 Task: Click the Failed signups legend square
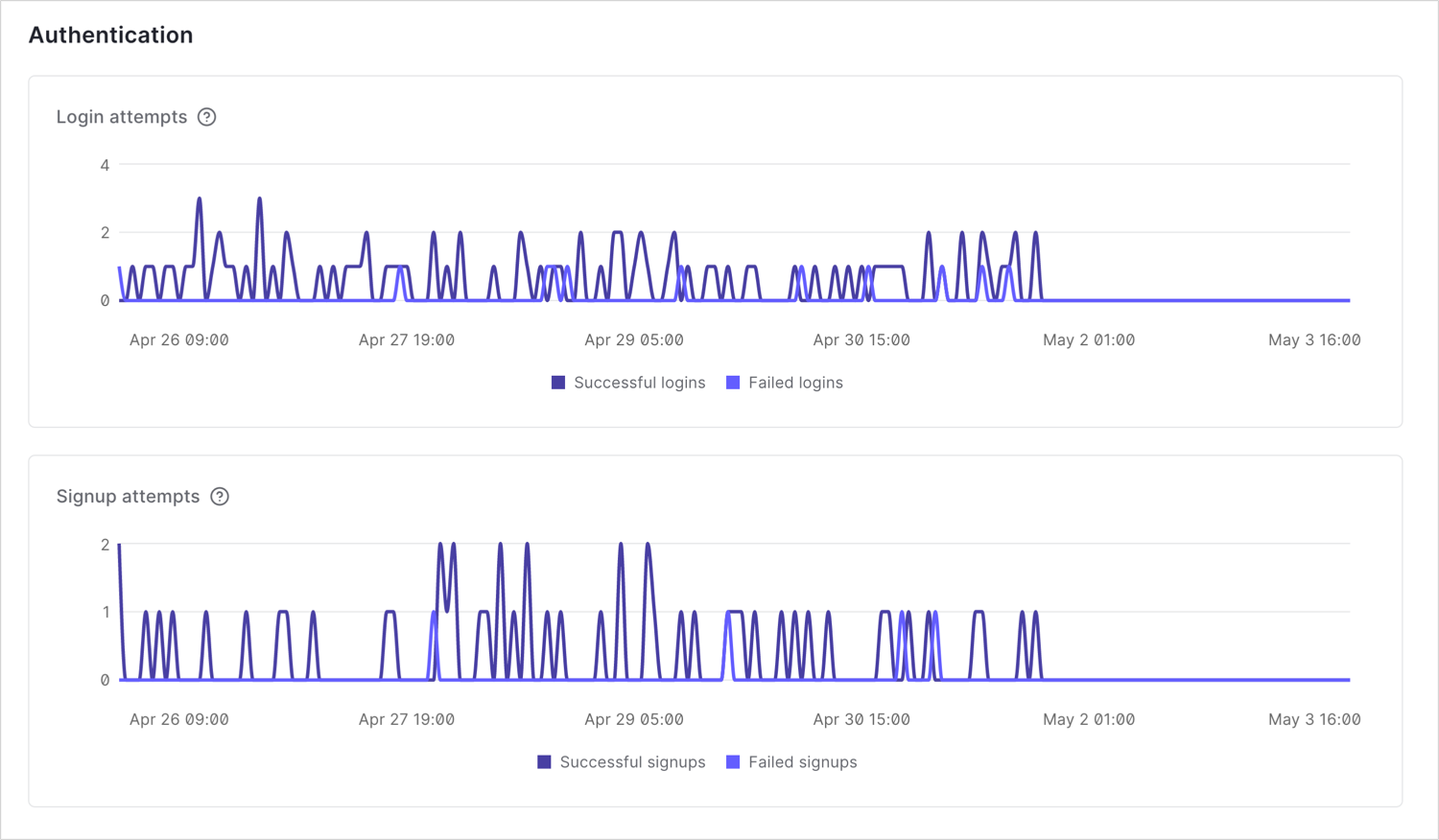(732, 761)
